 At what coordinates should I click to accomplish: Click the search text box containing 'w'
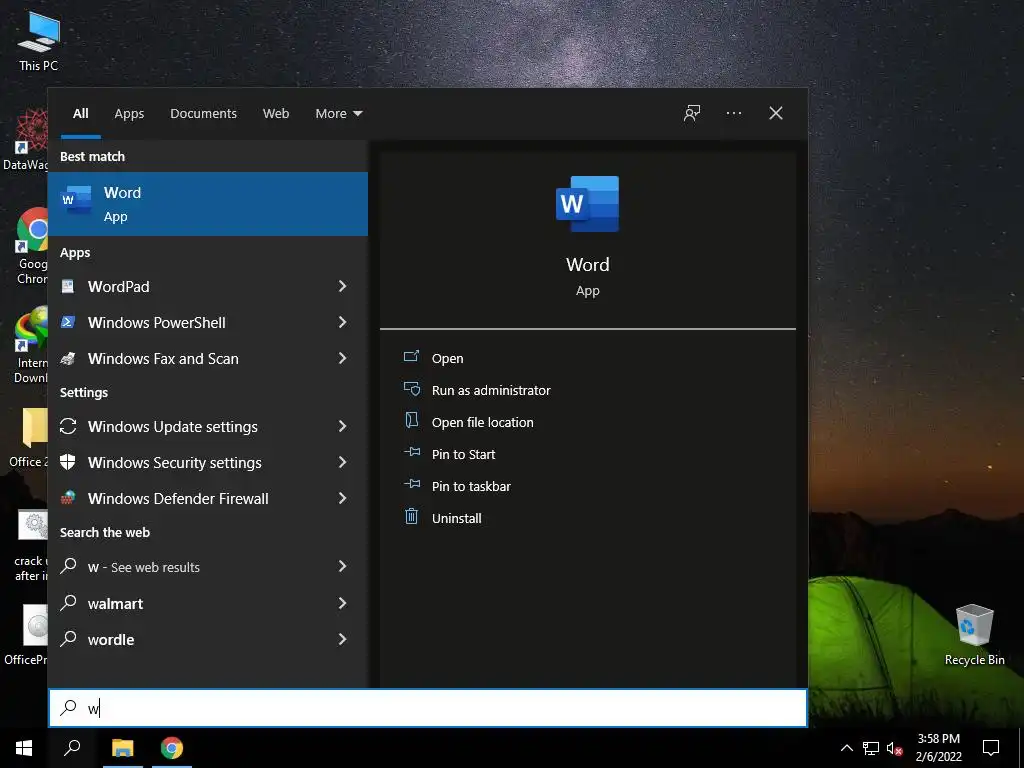tap(428, 708)
